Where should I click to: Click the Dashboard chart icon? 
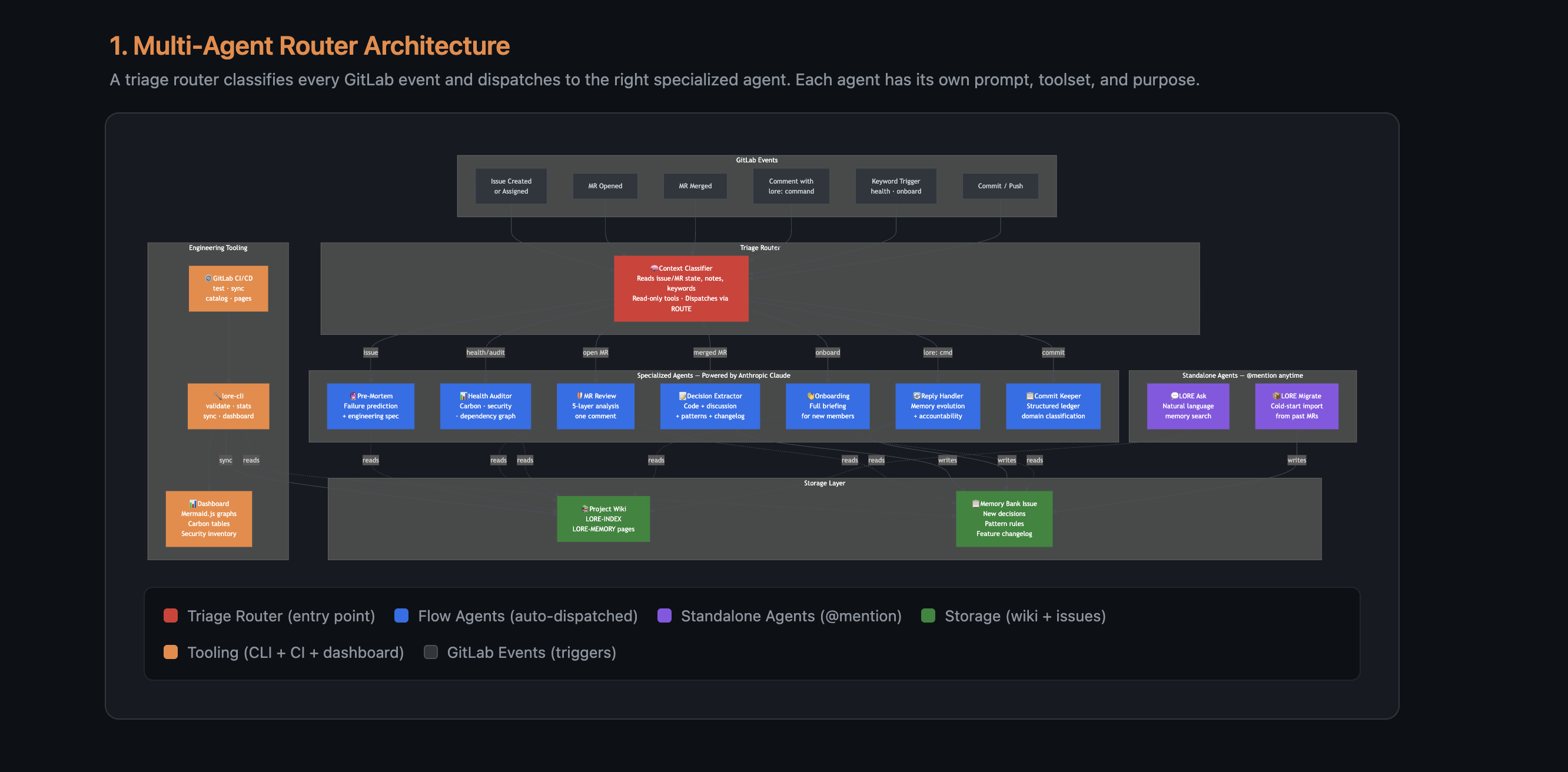(x=192, y=504)
